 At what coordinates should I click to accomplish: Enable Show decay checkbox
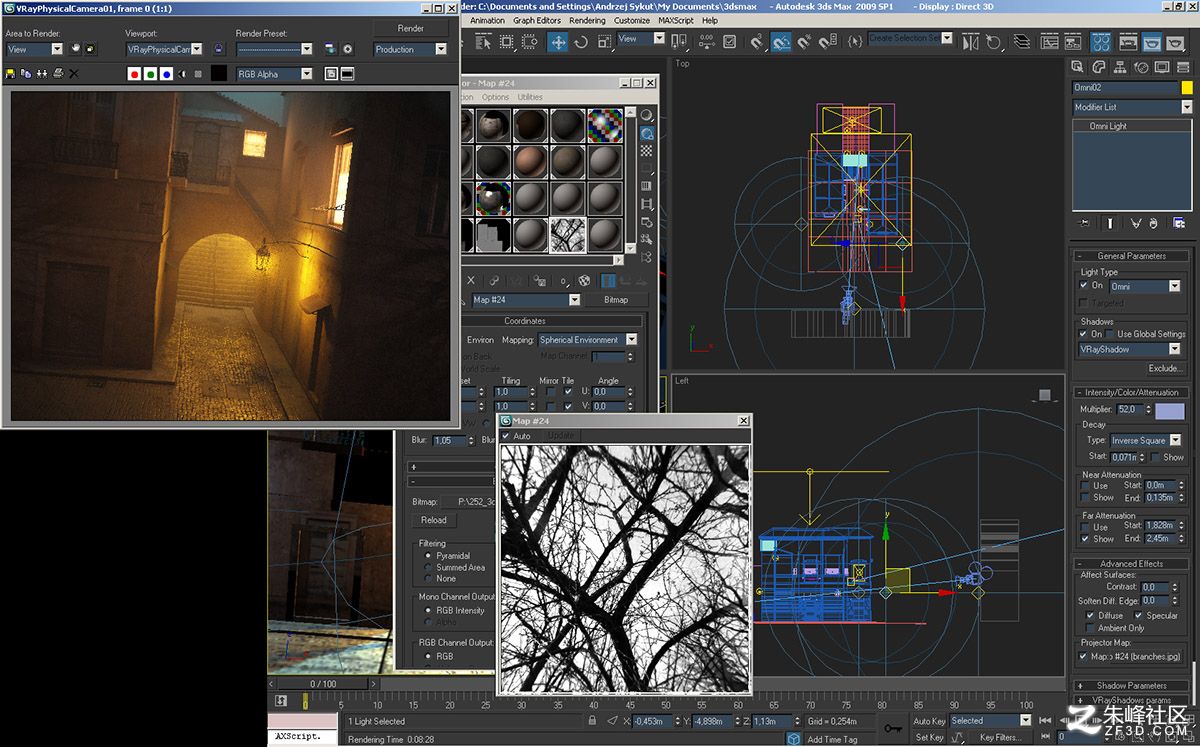1156,457
